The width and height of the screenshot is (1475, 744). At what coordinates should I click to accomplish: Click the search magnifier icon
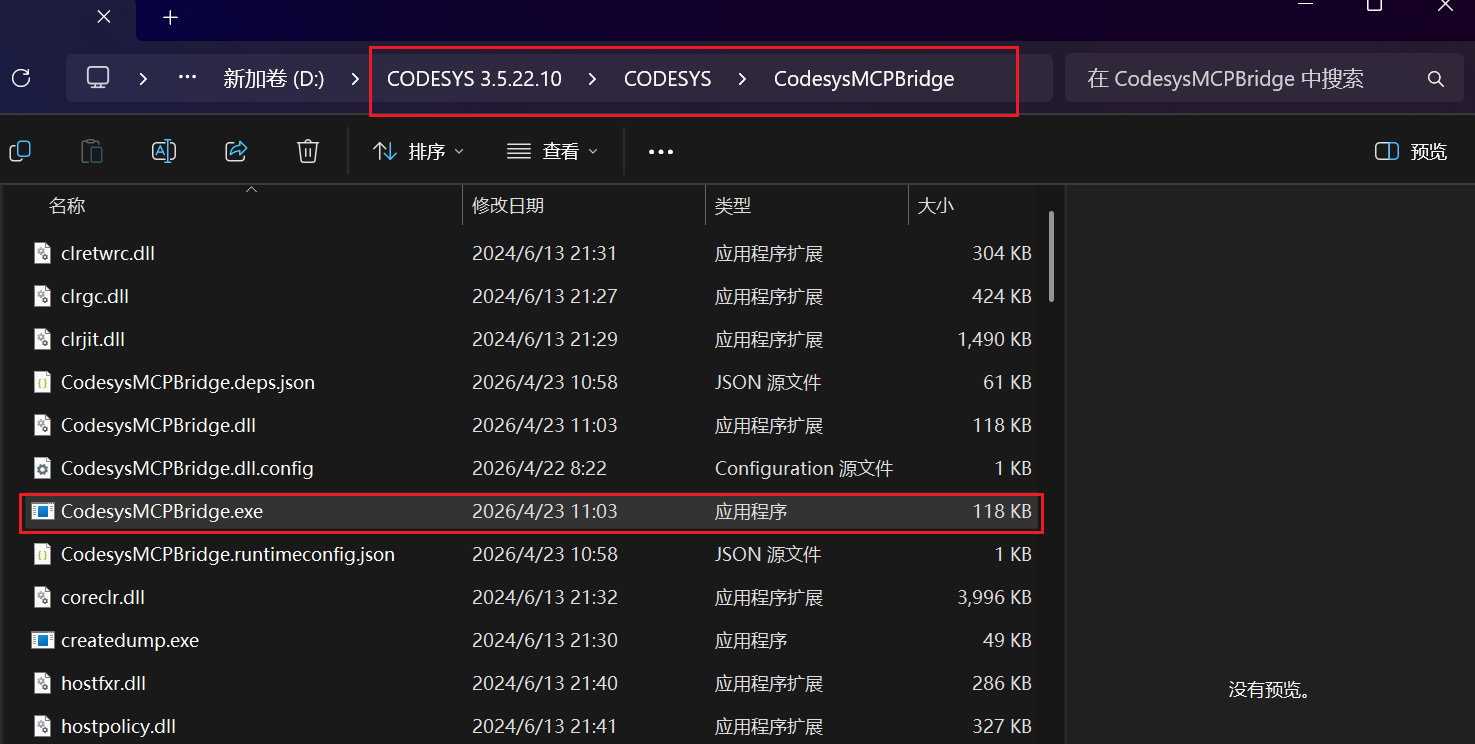(x=1436, y=79)
